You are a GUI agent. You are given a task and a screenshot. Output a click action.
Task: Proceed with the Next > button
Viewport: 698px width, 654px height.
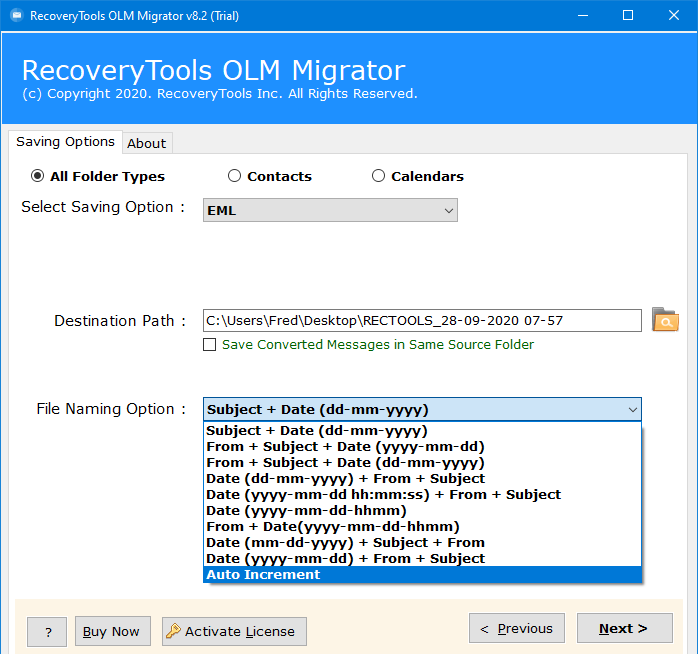(625, 628)
